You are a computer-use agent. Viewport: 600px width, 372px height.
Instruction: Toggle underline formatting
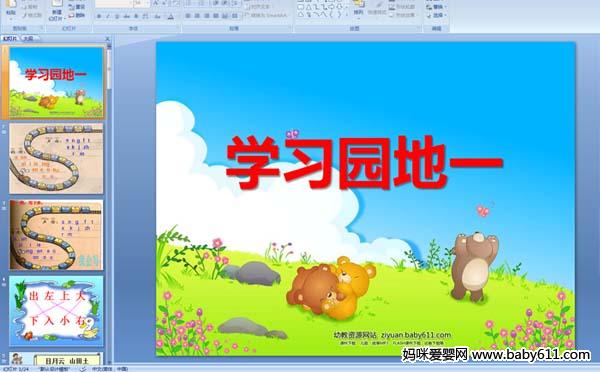coord(117,16)
